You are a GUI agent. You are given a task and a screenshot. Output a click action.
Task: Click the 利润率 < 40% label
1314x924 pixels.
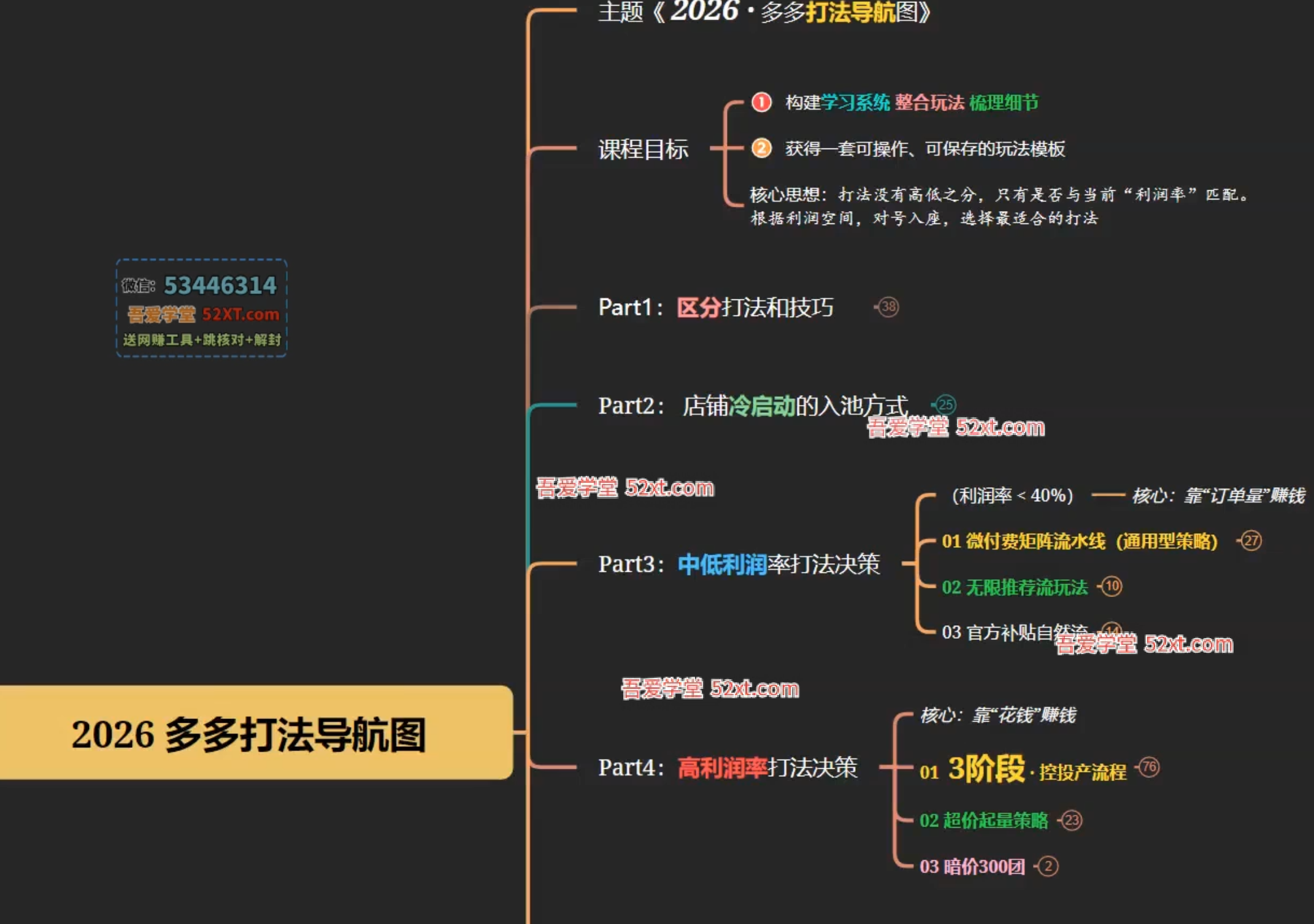click(1012, 495)
